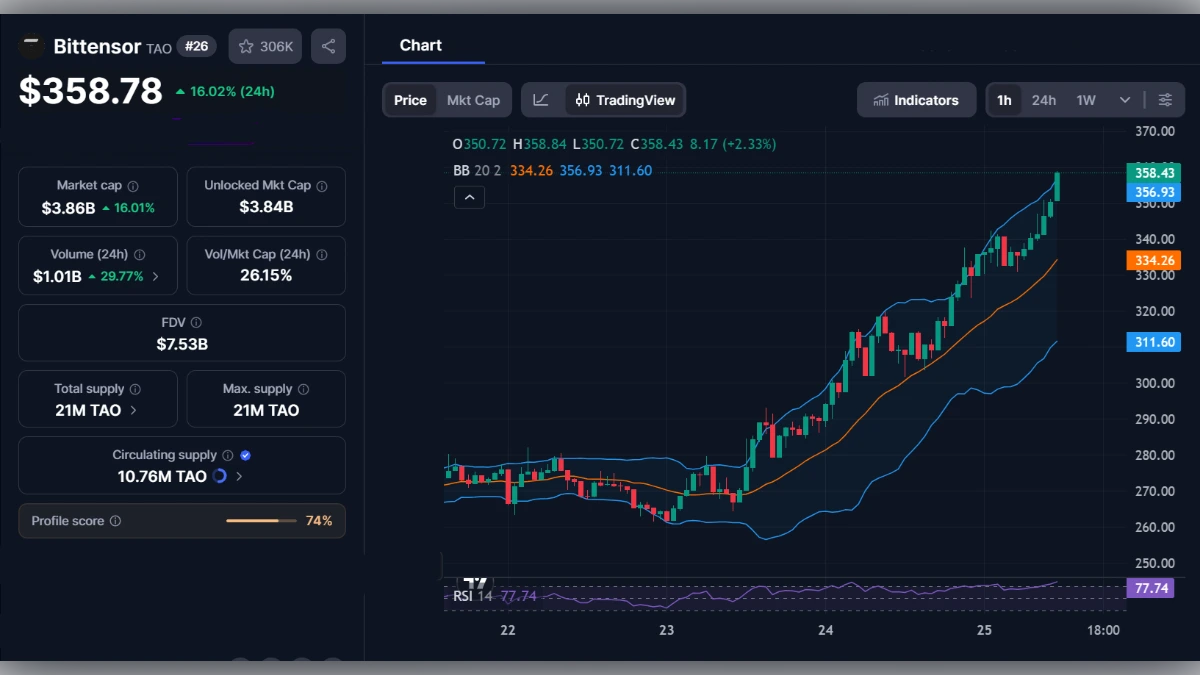1200x675 pixels.
Task: Click the Bittensor rank #26 badge
Action: pos(196,46)
